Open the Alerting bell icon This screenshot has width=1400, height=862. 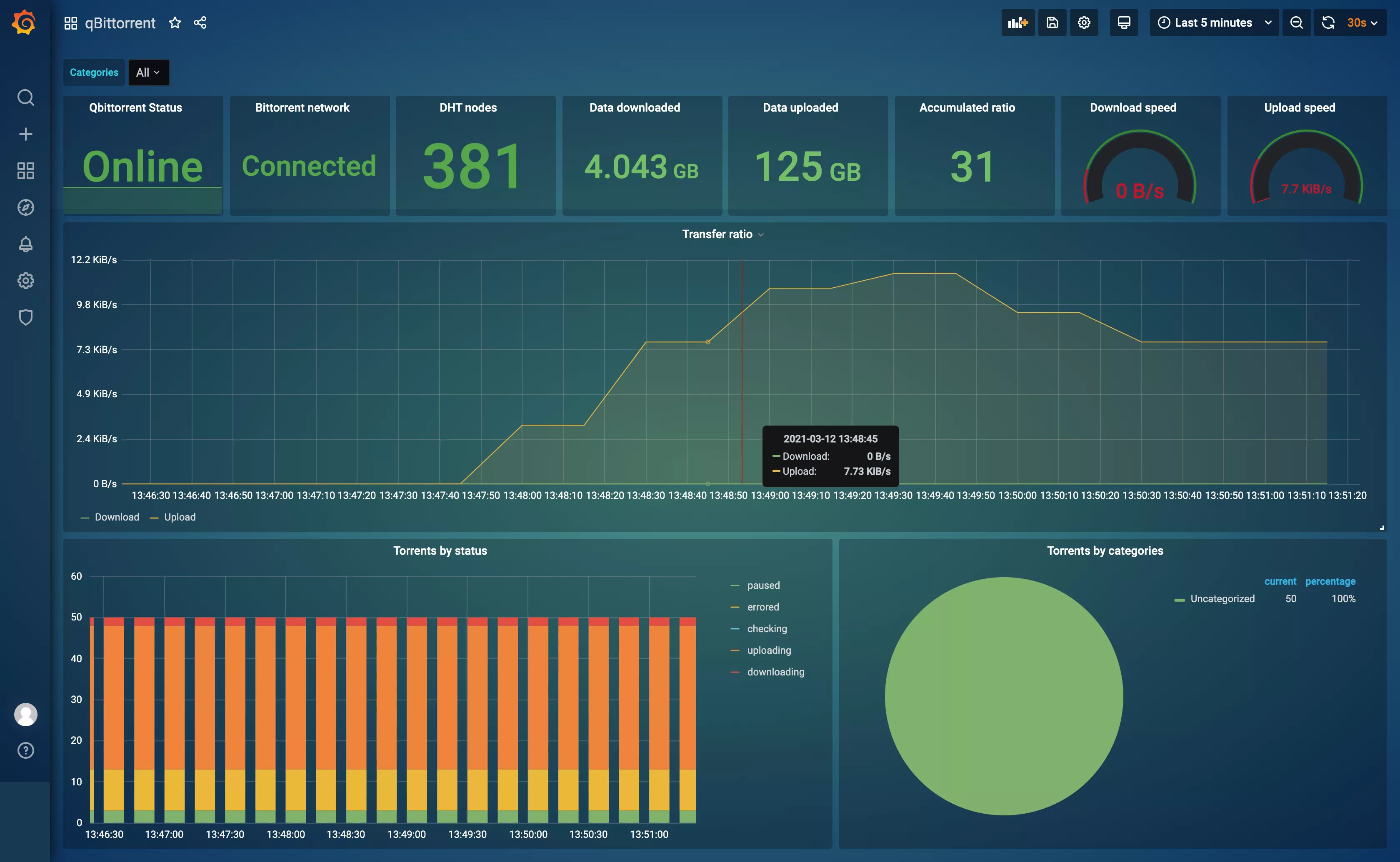pyautogui.click(x=26, y=244)
